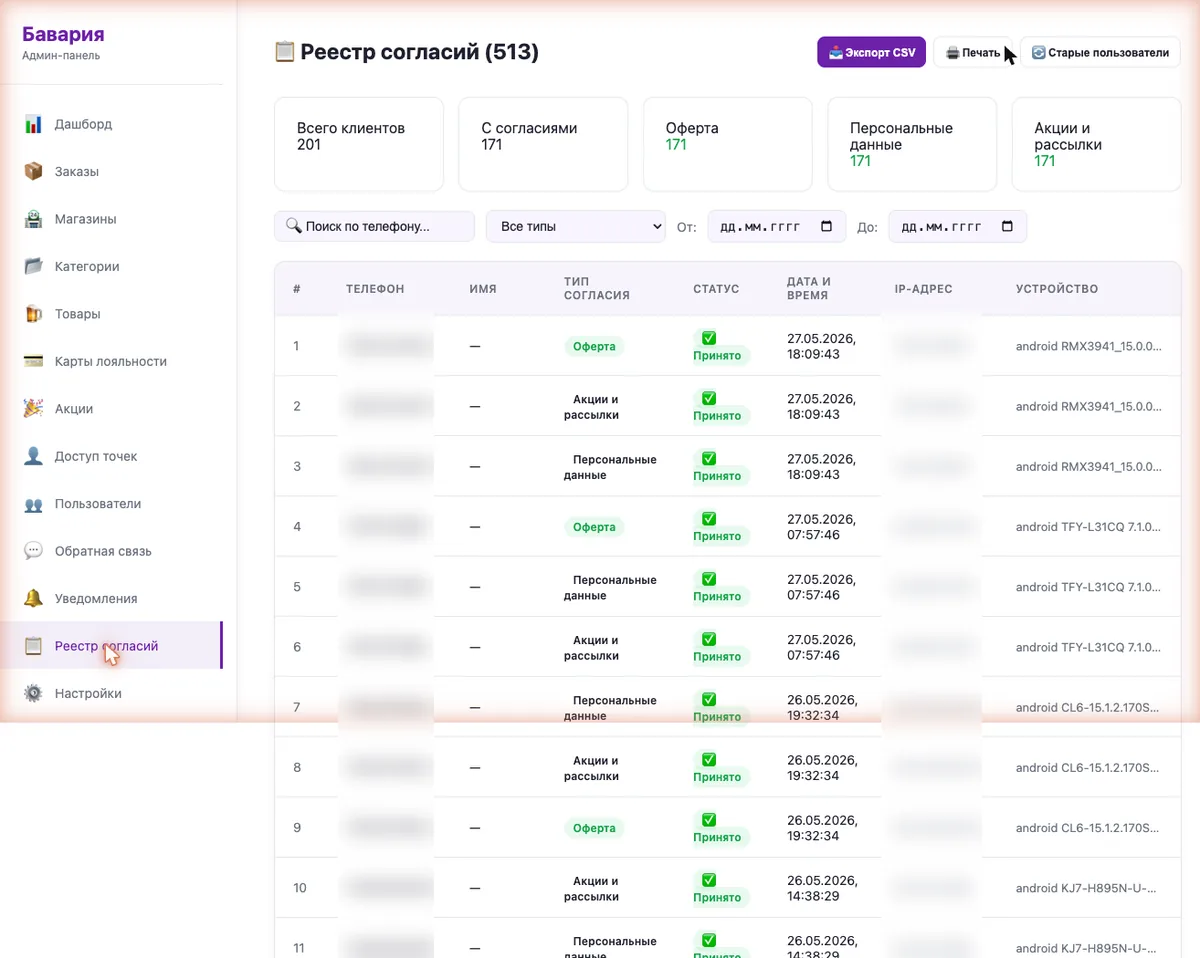
Task: Open Уведомления bell icon
Action: [x=33, y=599]
